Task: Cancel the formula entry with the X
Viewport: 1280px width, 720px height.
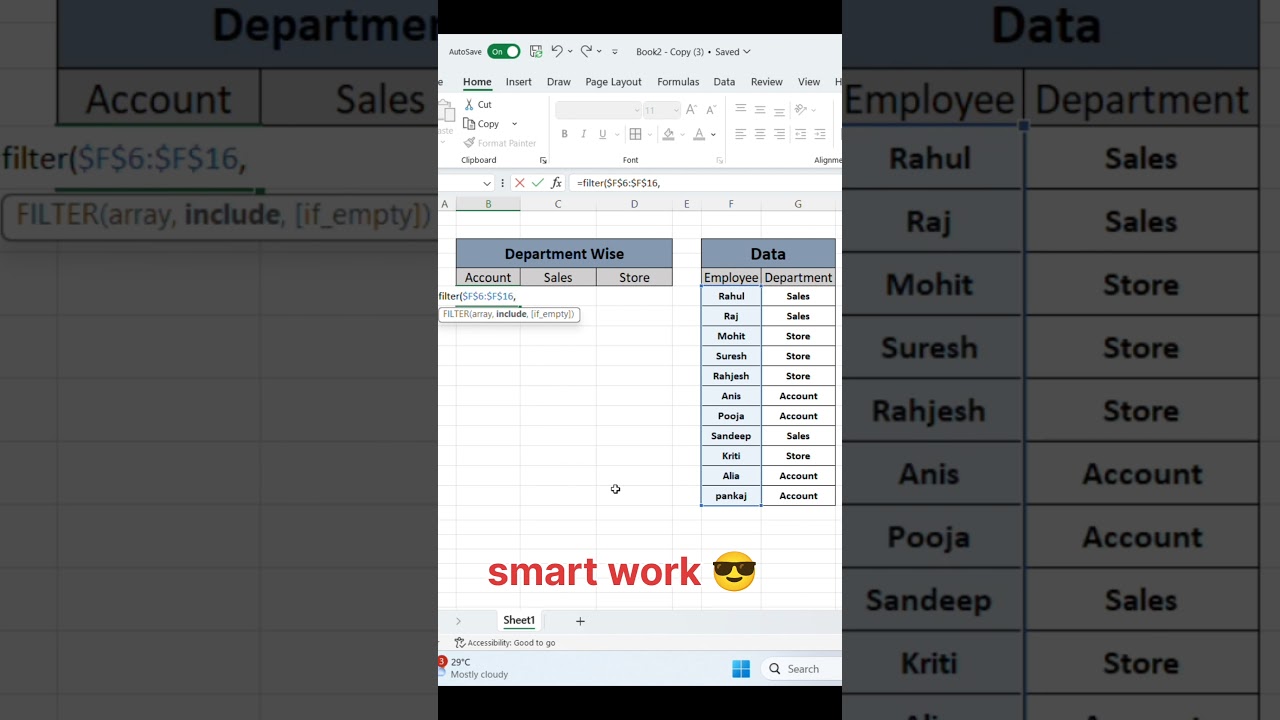Action: pos(519,183)
